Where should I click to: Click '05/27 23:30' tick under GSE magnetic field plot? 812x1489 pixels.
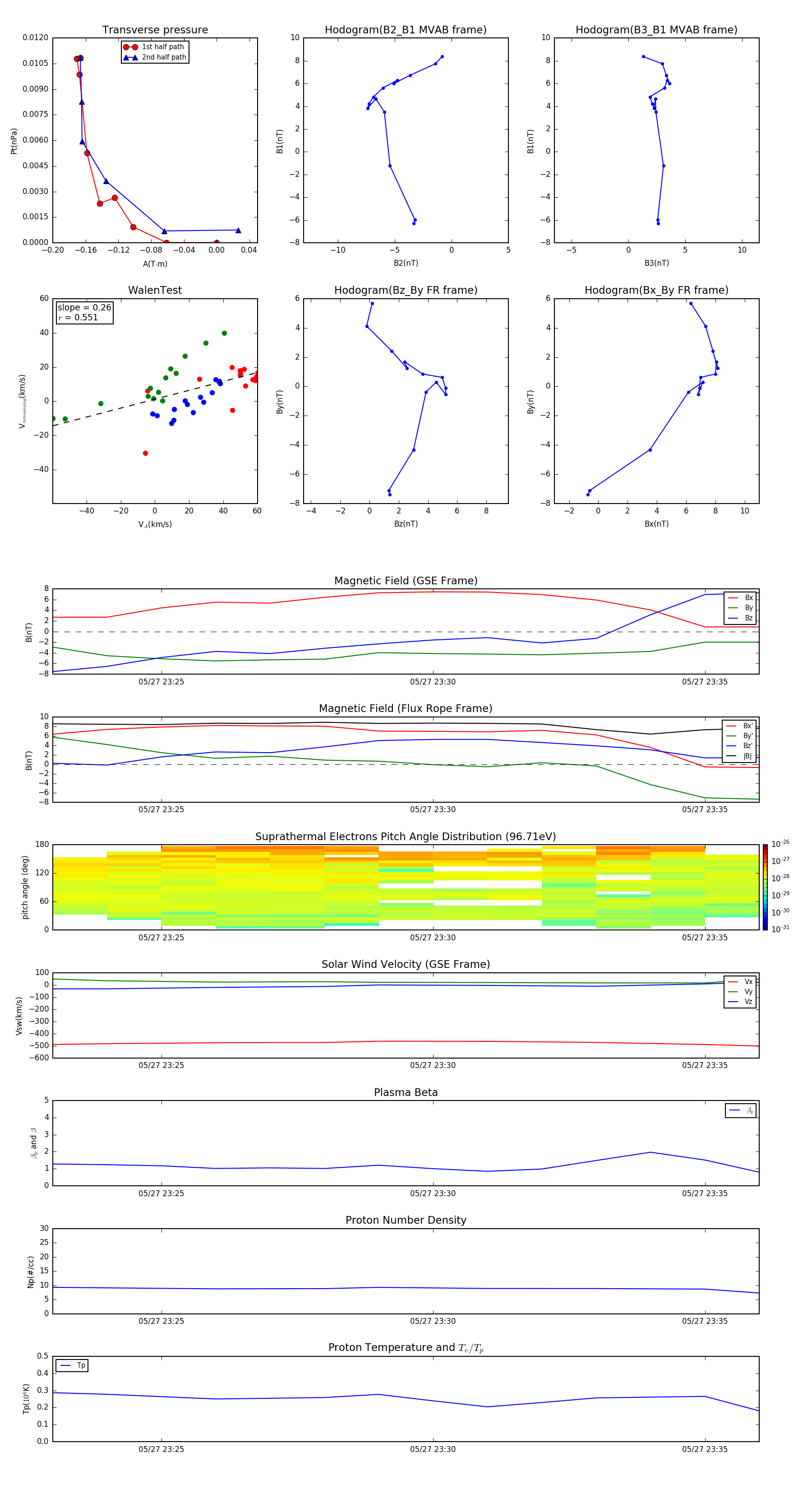pyautogui.click(x=433, y=682)
